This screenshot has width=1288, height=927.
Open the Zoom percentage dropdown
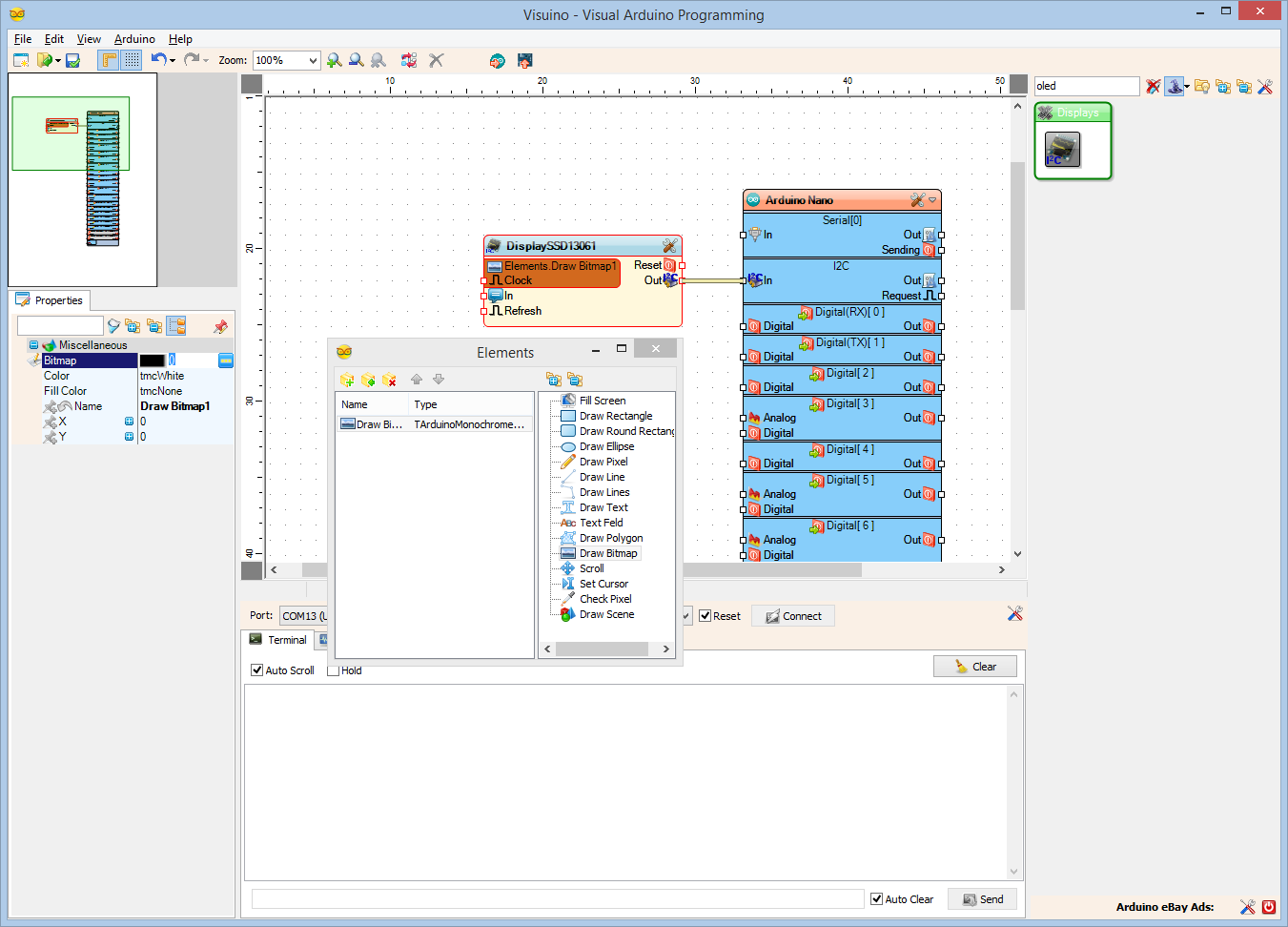[x=313, y=60]
